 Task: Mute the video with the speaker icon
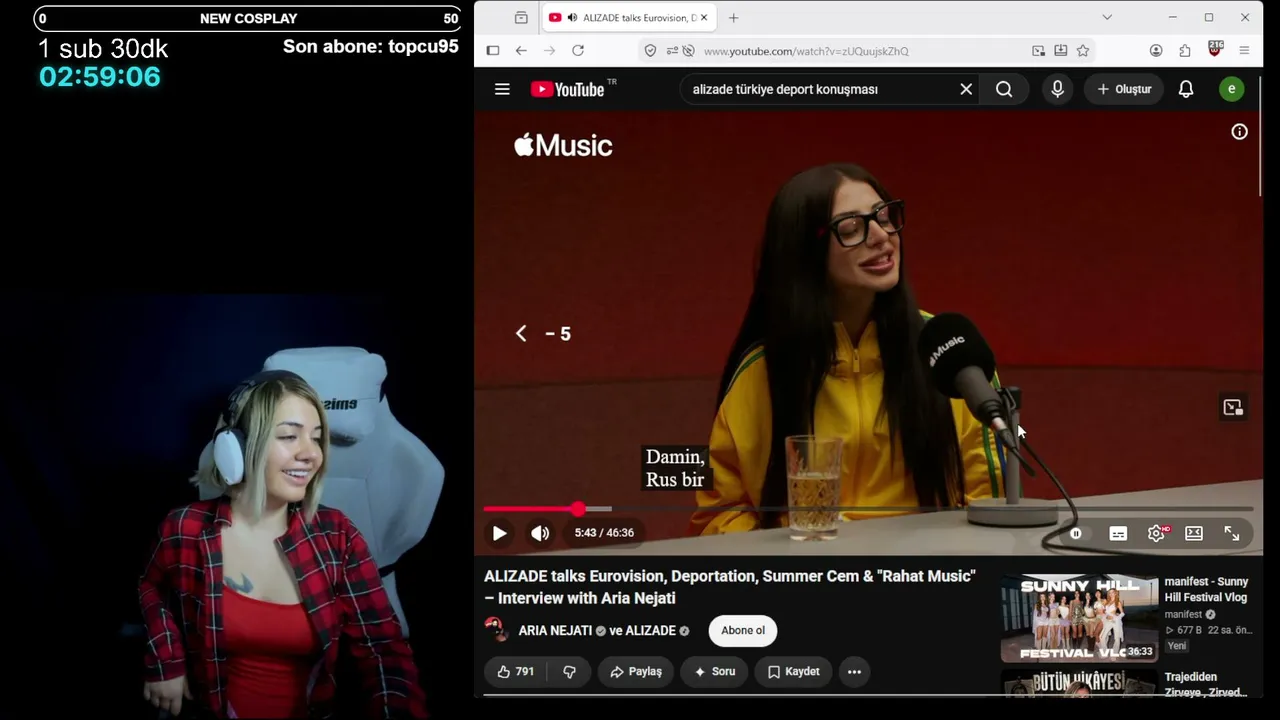(x=540, y=533)
